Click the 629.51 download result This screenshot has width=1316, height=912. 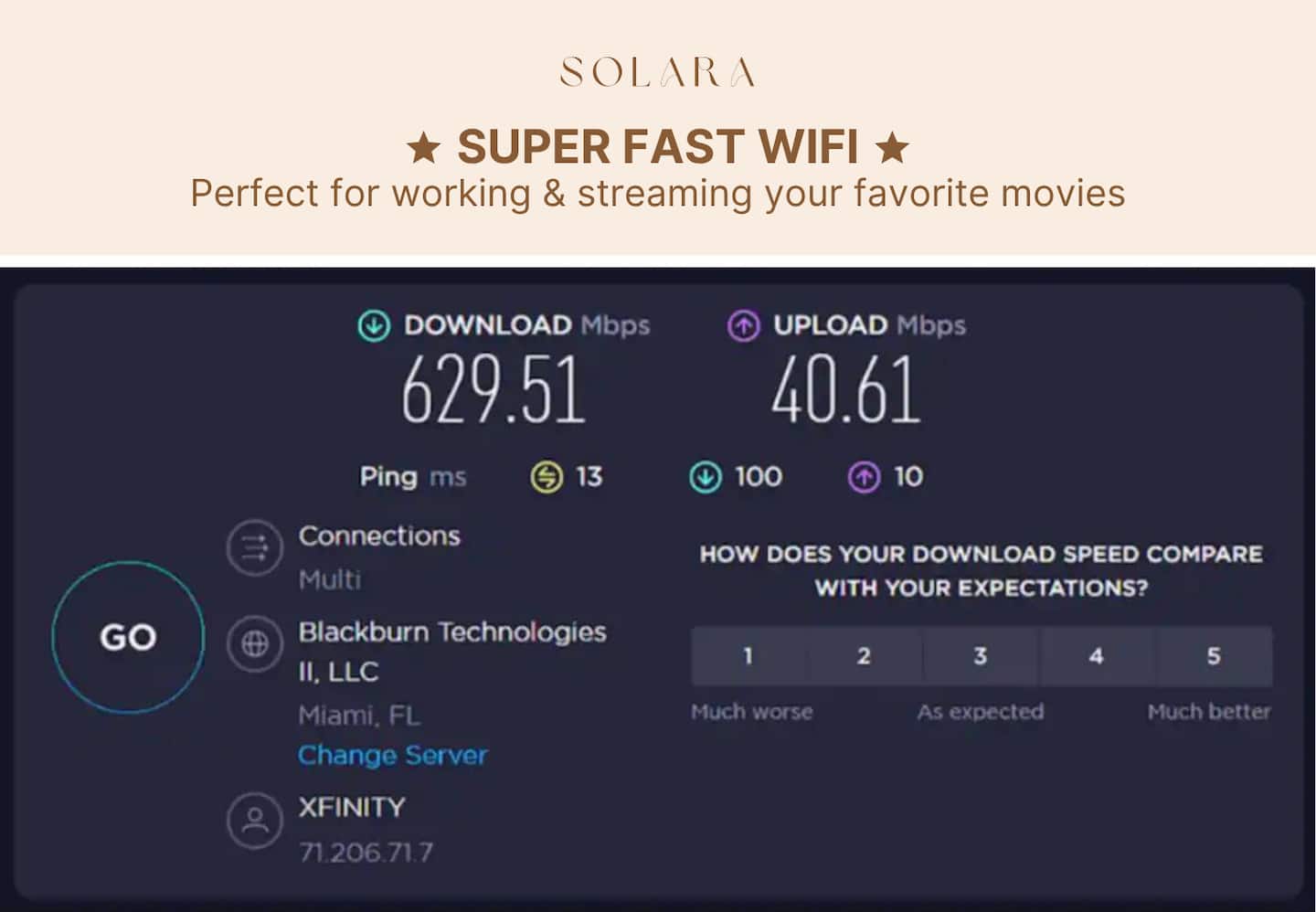click(x=493, y=390)
